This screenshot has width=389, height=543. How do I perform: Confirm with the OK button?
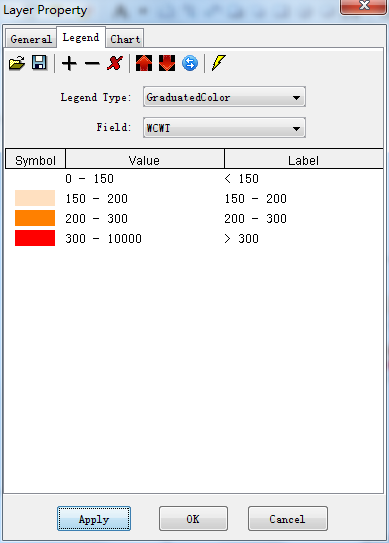point(193,519)
